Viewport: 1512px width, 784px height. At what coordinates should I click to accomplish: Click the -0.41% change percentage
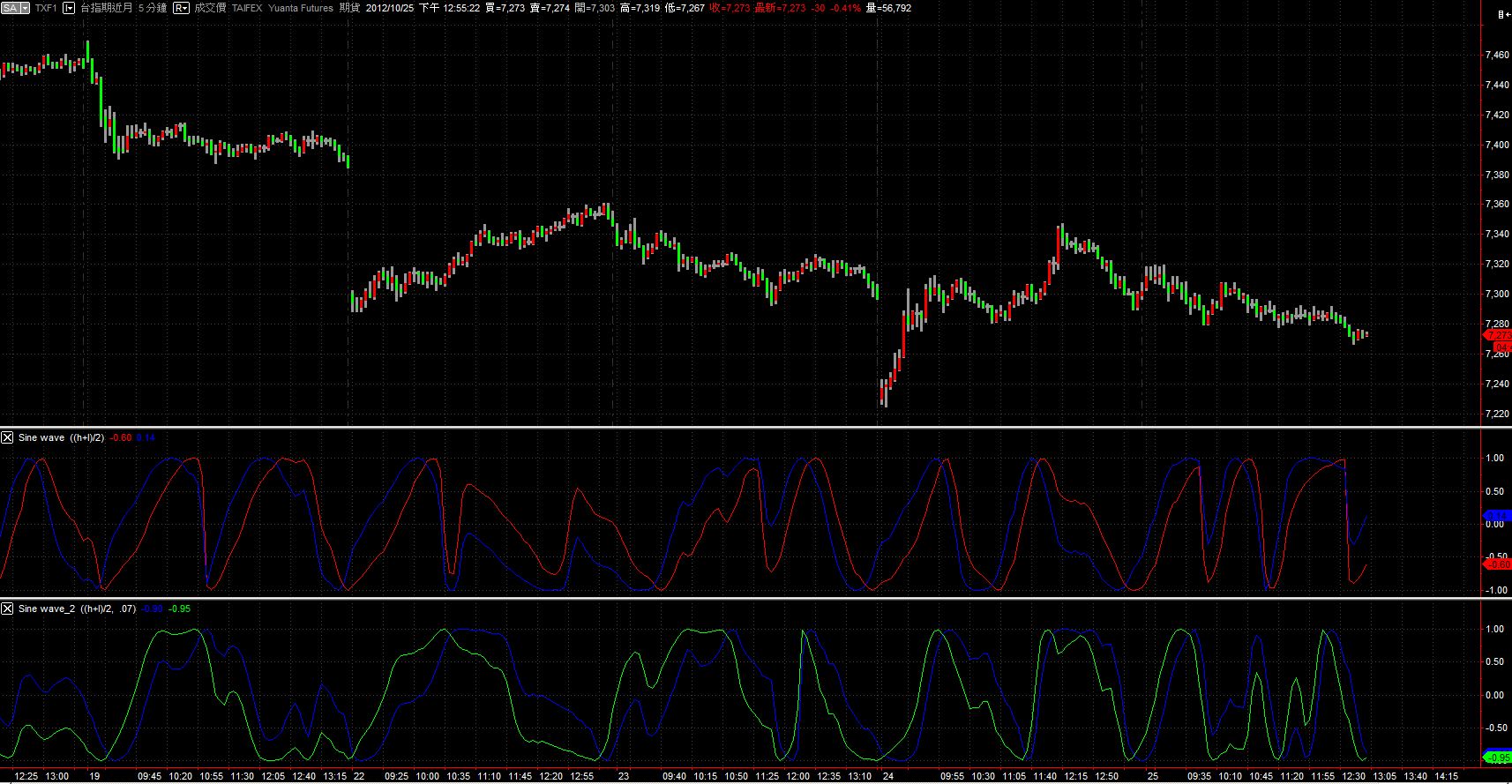coord(845,8)
